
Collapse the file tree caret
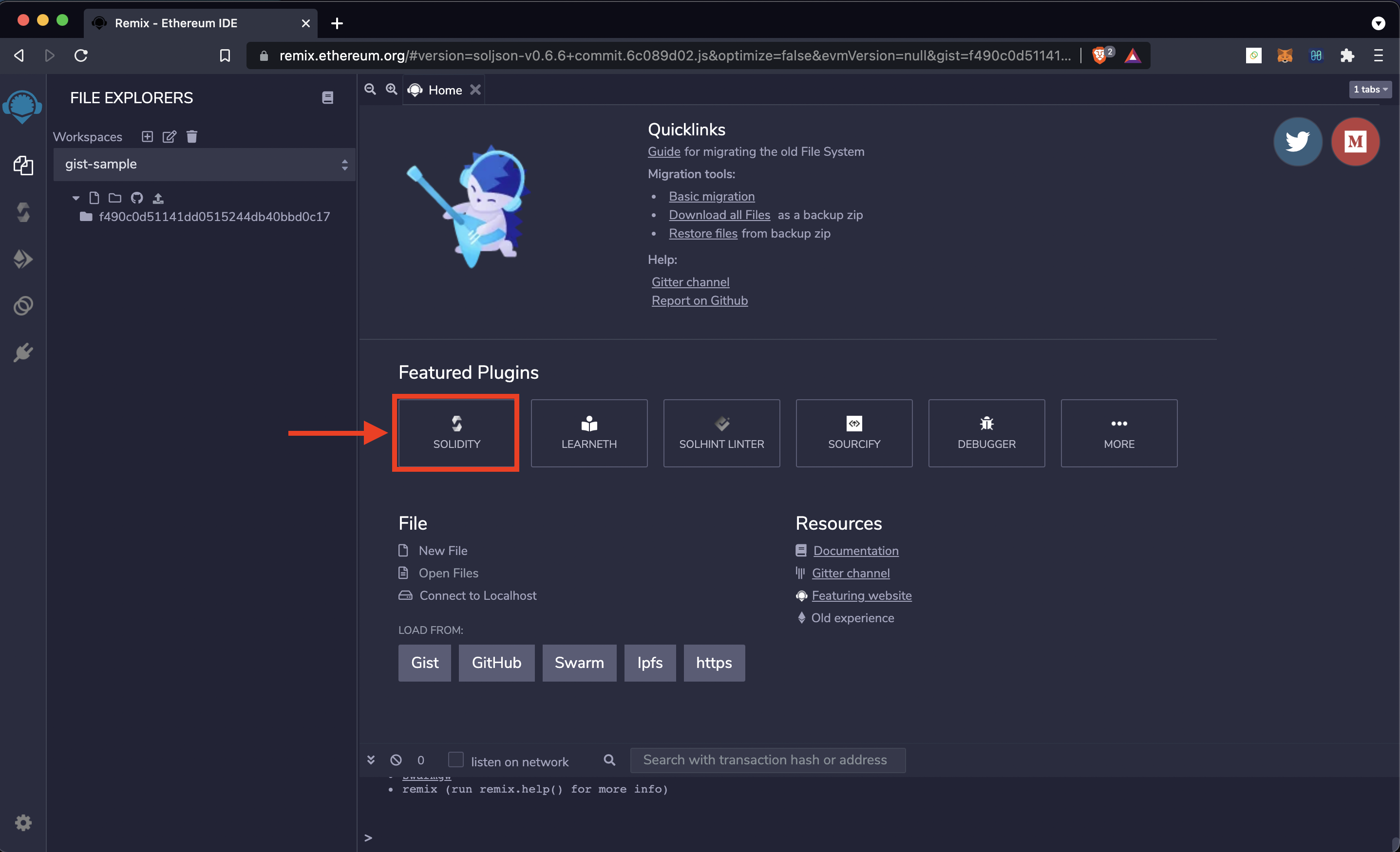pos(76,198)
